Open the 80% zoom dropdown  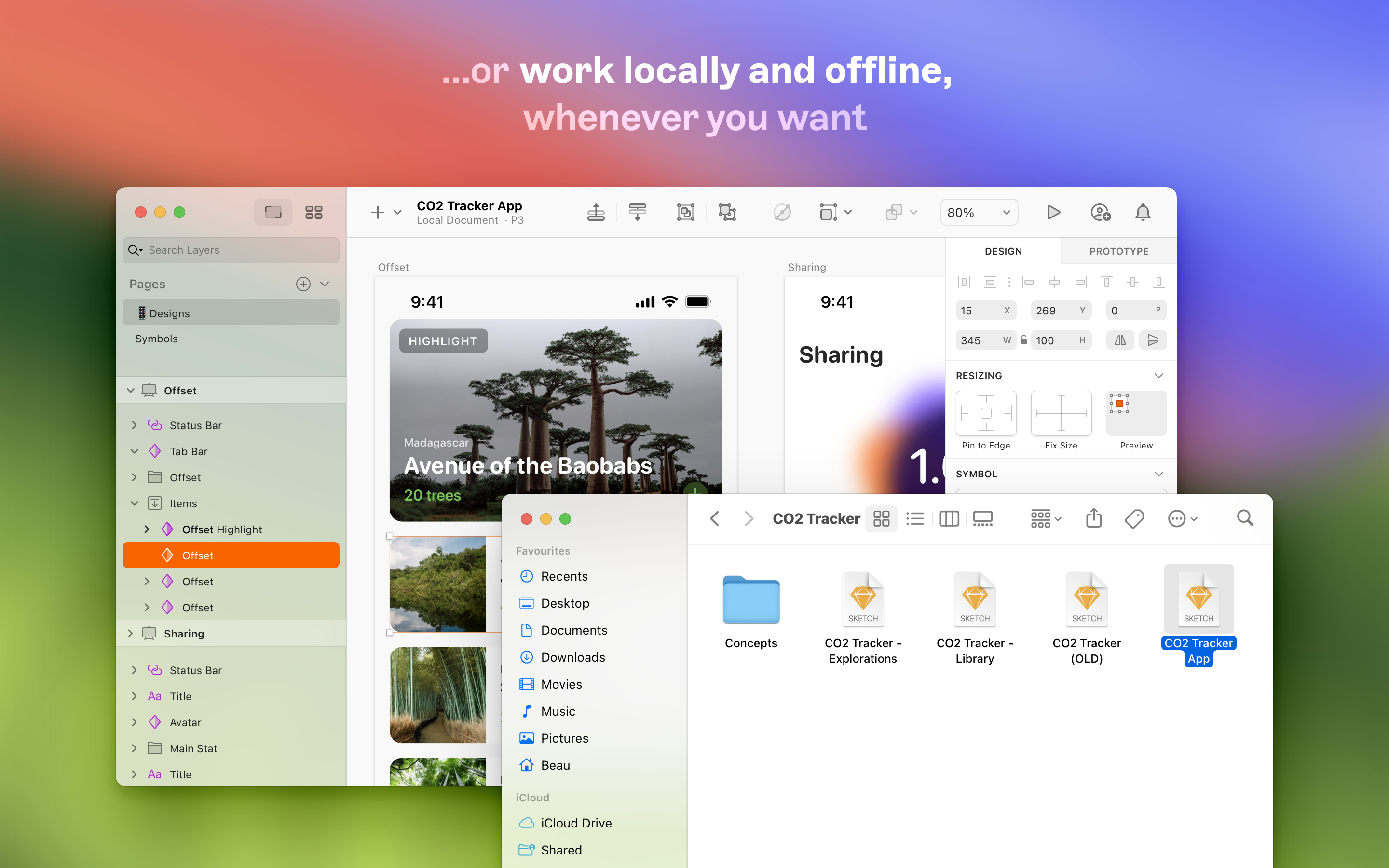click(x=979, y=212)
